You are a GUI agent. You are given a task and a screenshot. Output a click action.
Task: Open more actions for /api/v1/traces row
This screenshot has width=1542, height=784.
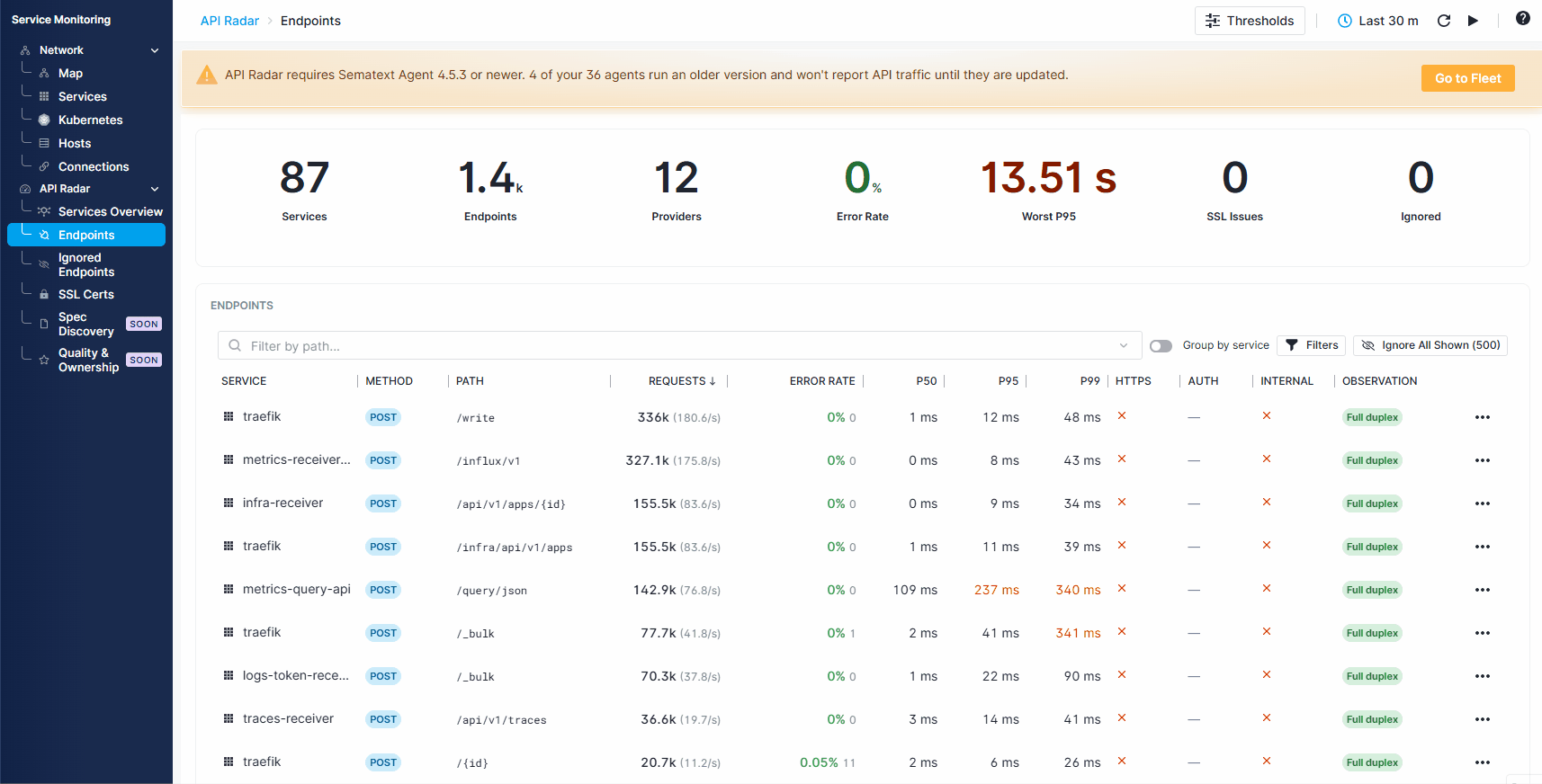point(1483,719)
